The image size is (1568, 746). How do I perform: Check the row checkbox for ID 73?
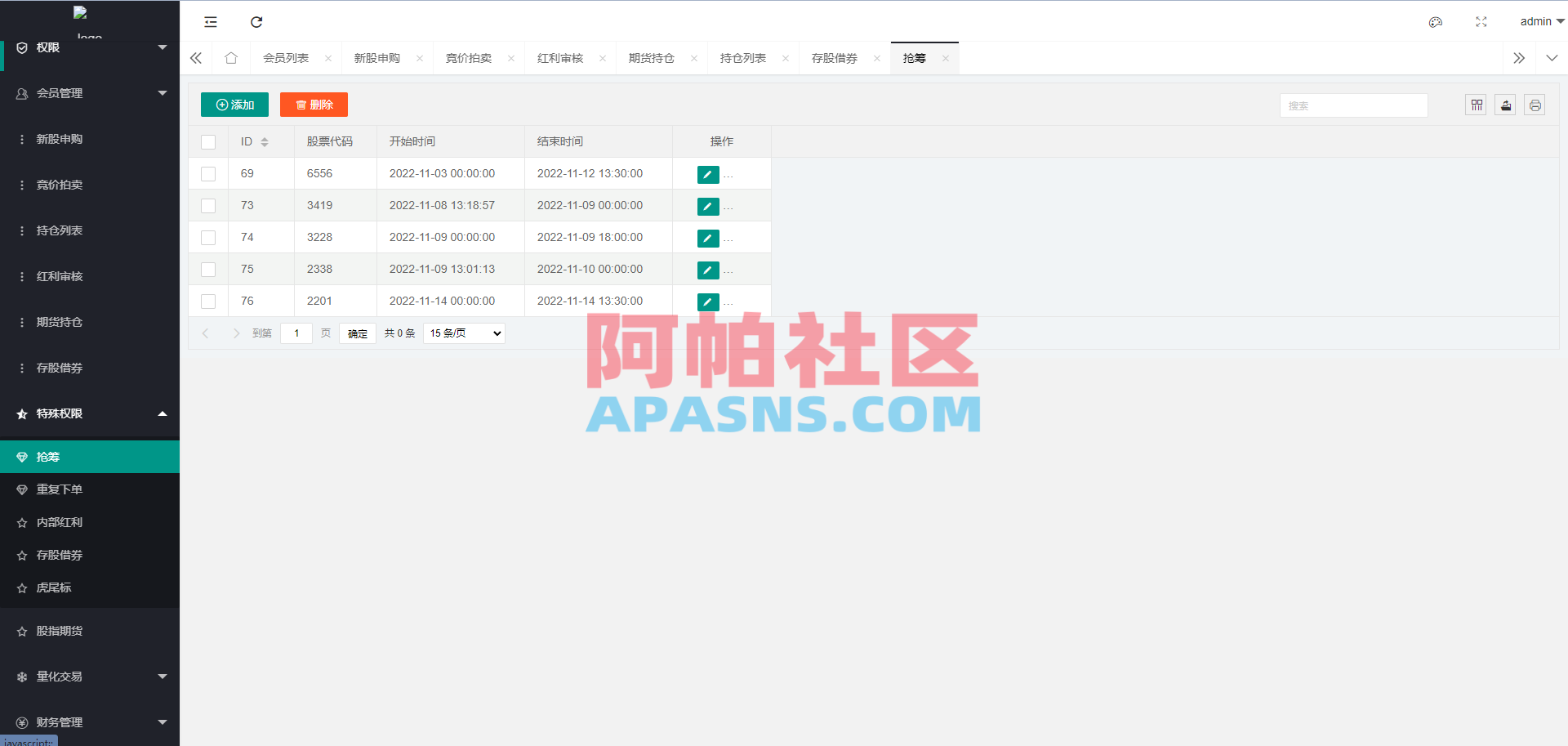pos(208,206)
